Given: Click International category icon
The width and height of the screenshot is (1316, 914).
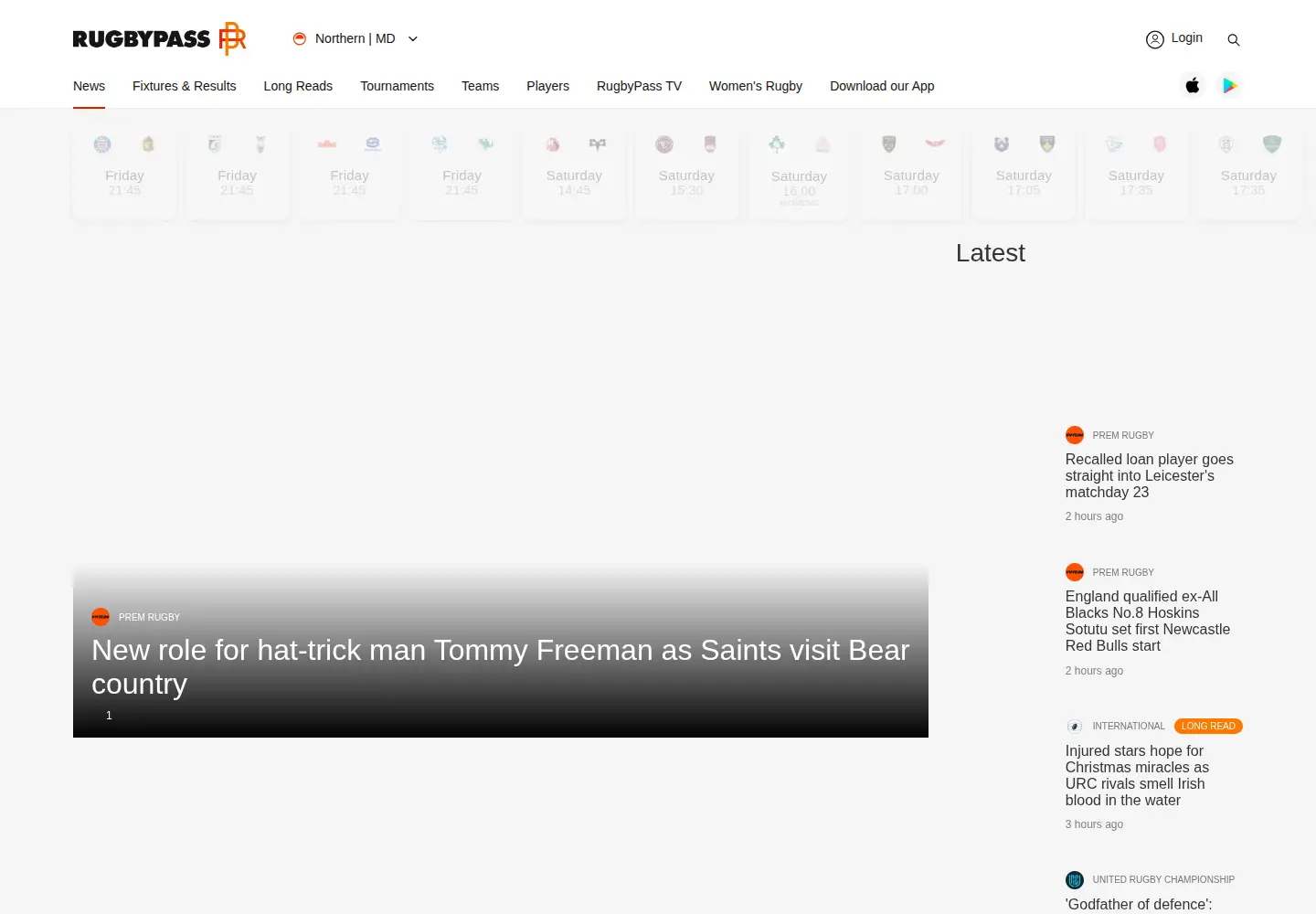Looking at the screenshot, I should [1075, 726].
